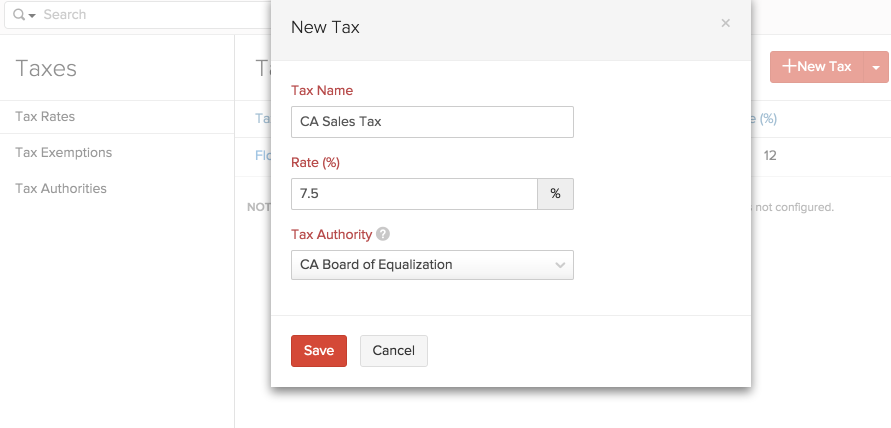Click the percent sign addon beside rate
This screenshot has width=891, height=428.
(555, 194)
